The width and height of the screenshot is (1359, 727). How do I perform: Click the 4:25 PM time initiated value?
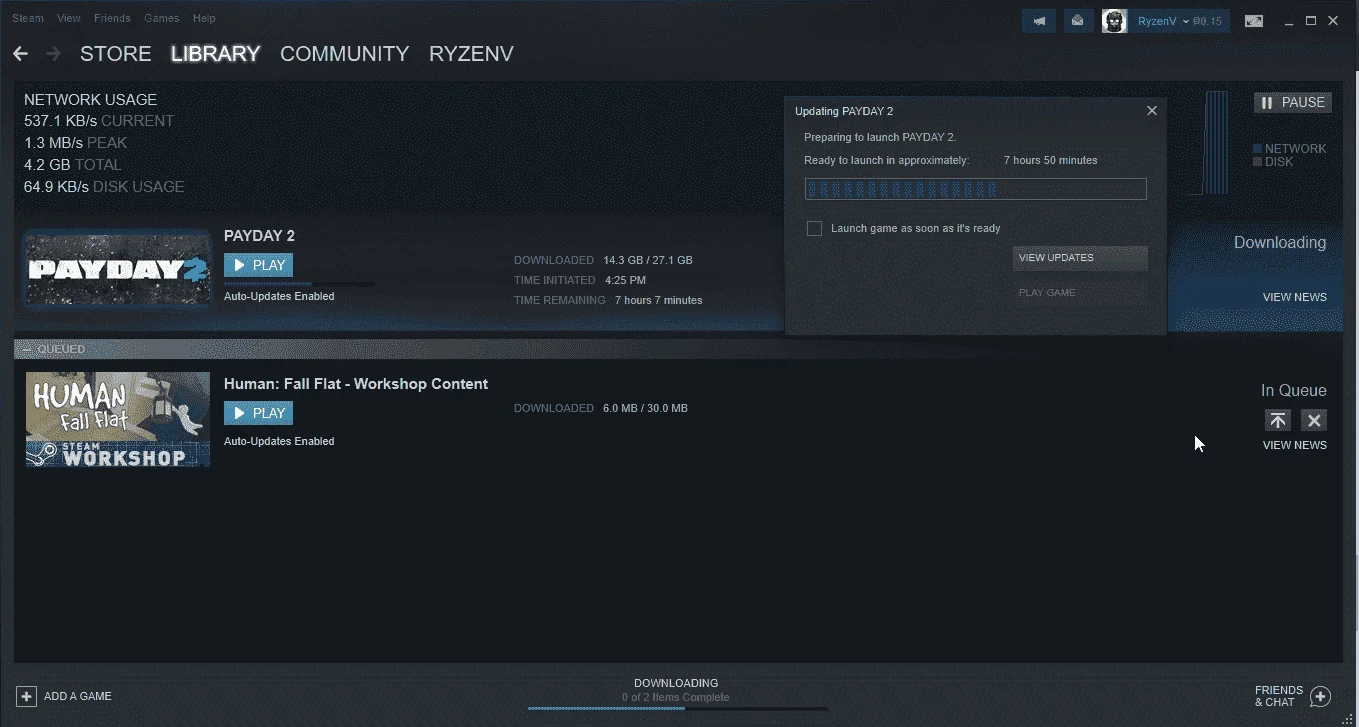tap(625, 280)
